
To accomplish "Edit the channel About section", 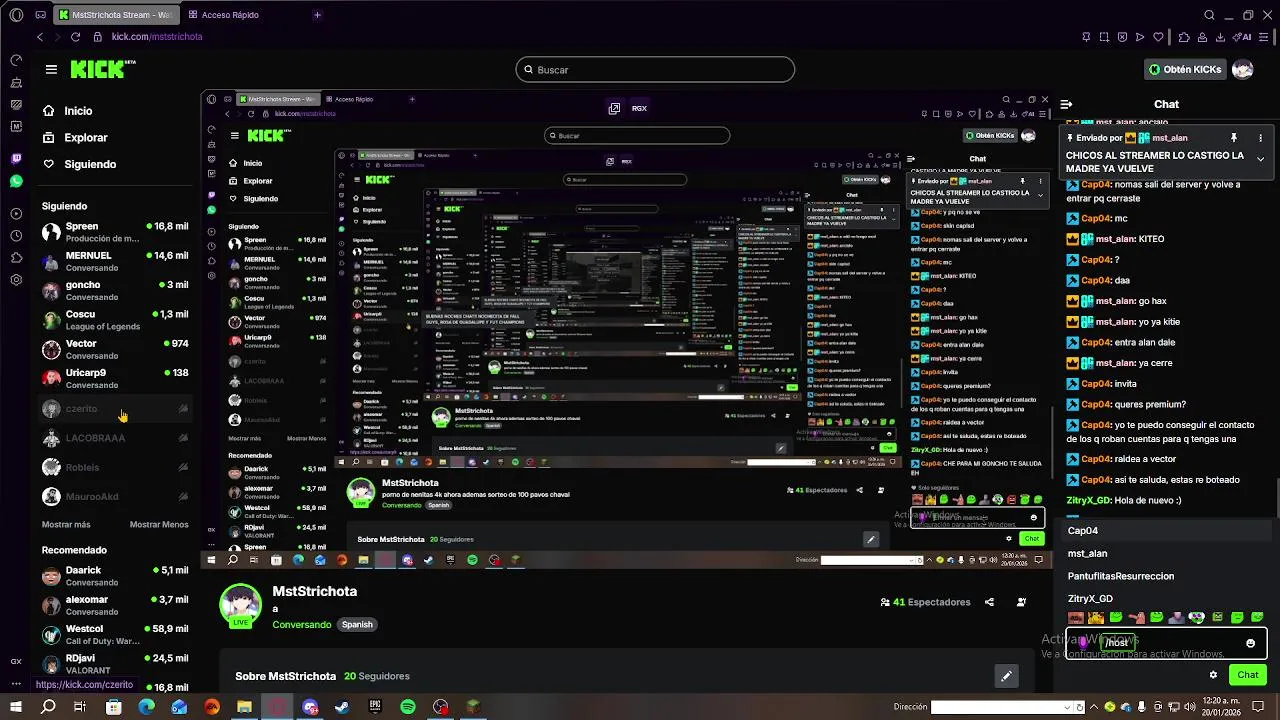I will click(x=1006, y=676).
